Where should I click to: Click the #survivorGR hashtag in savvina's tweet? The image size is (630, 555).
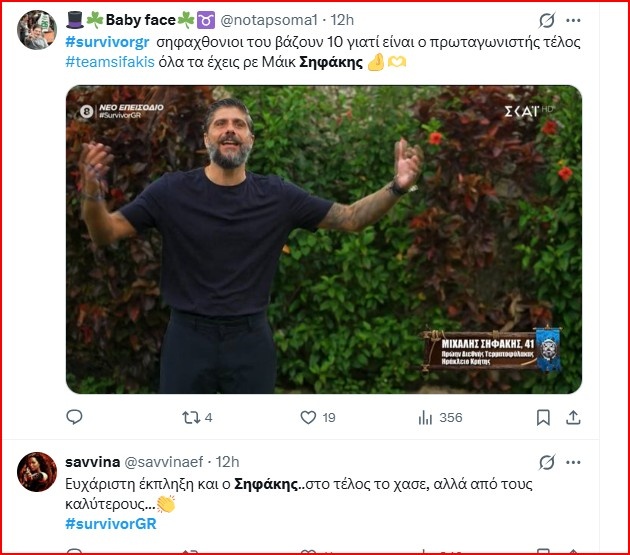[110, 524]
